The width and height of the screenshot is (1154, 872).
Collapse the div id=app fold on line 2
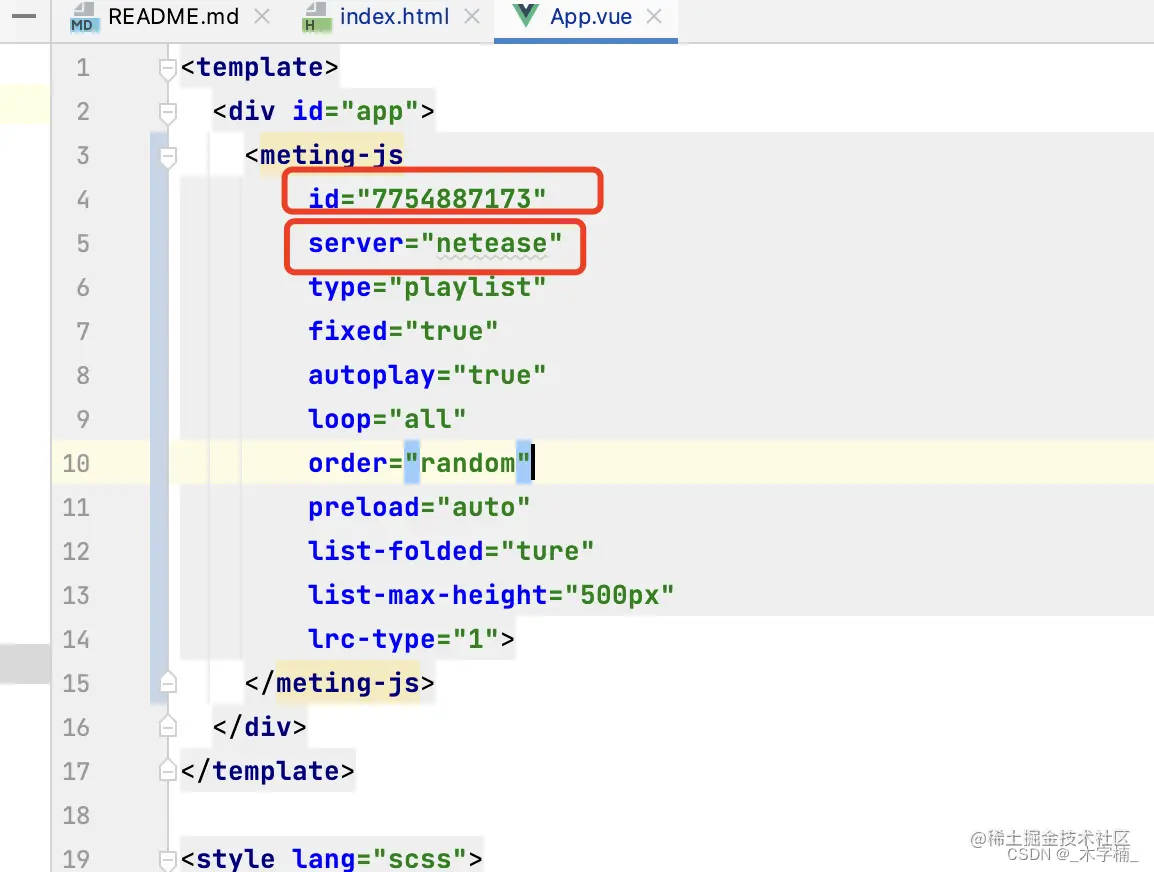(168, 113)
